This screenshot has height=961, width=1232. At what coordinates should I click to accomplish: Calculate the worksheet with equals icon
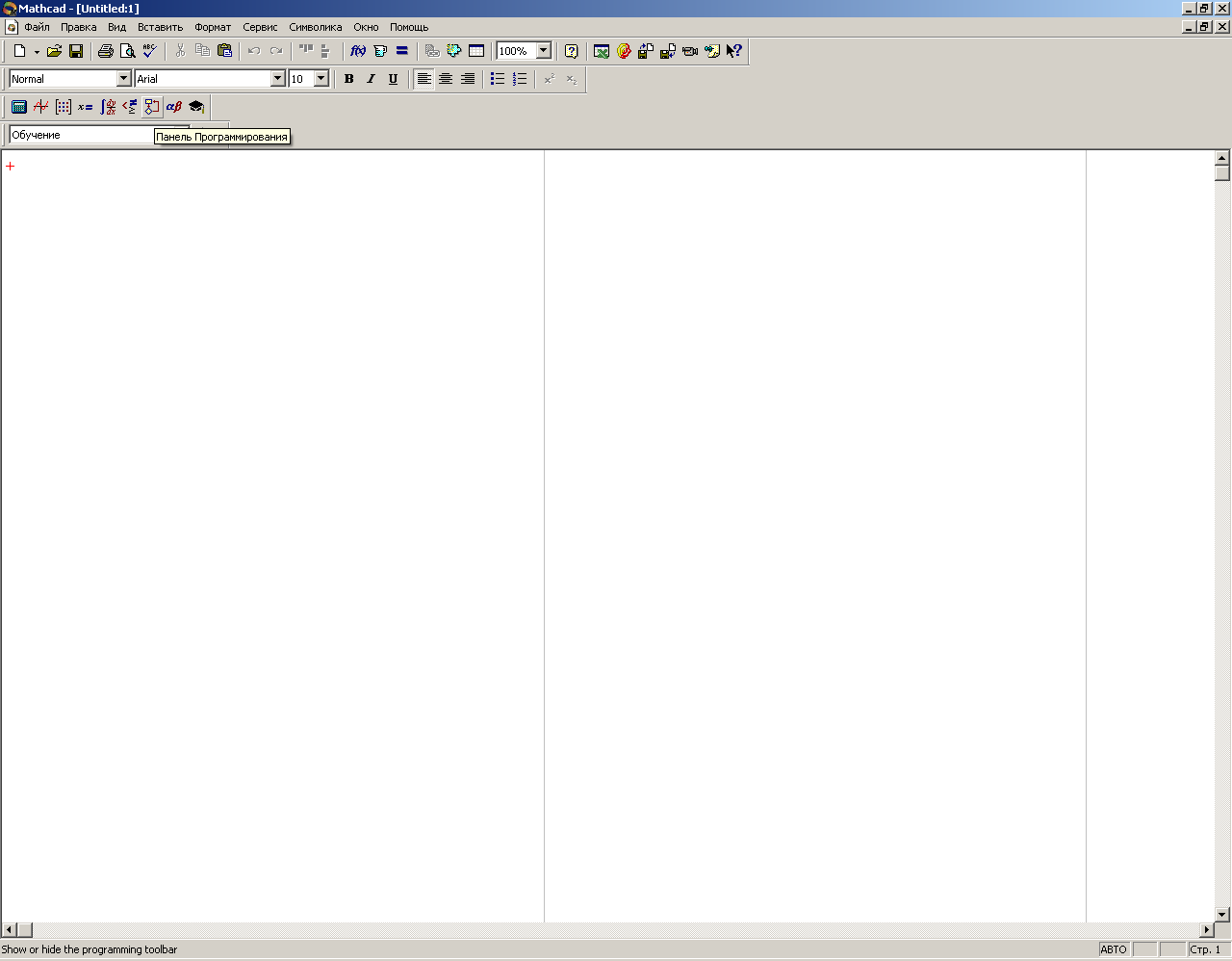tap(402, 51)
